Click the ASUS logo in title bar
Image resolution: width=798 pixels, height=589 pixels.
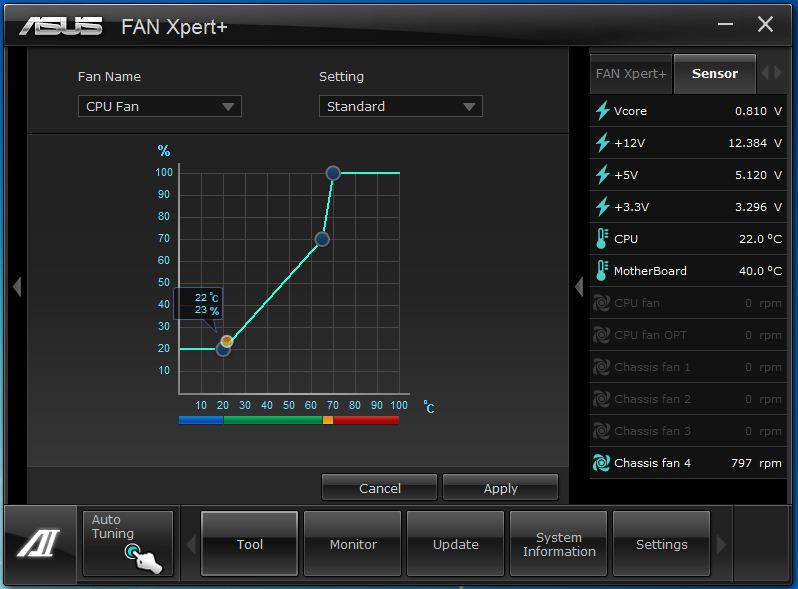61,26
